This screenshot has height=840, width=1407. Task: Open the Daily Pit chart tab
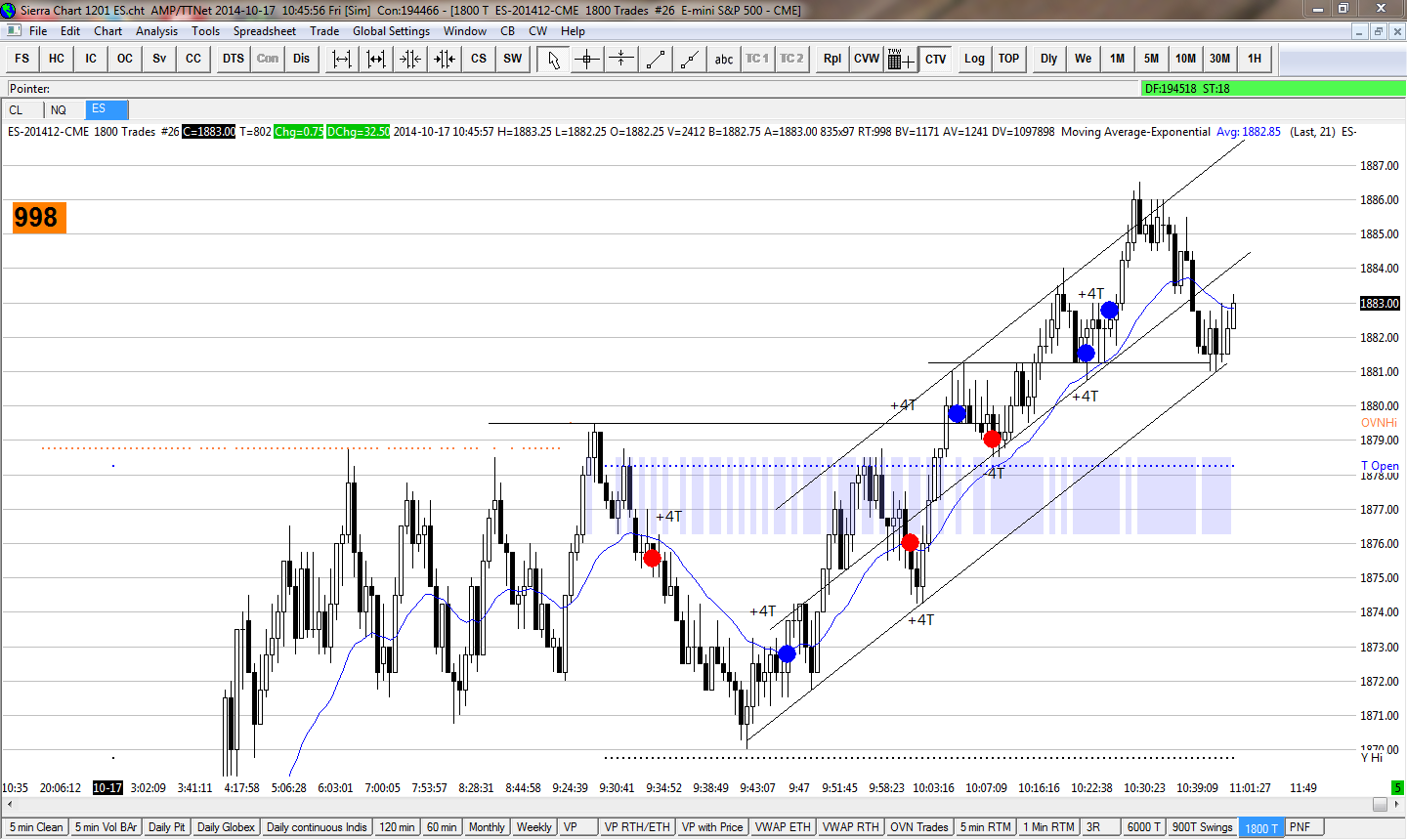[167, 827]
